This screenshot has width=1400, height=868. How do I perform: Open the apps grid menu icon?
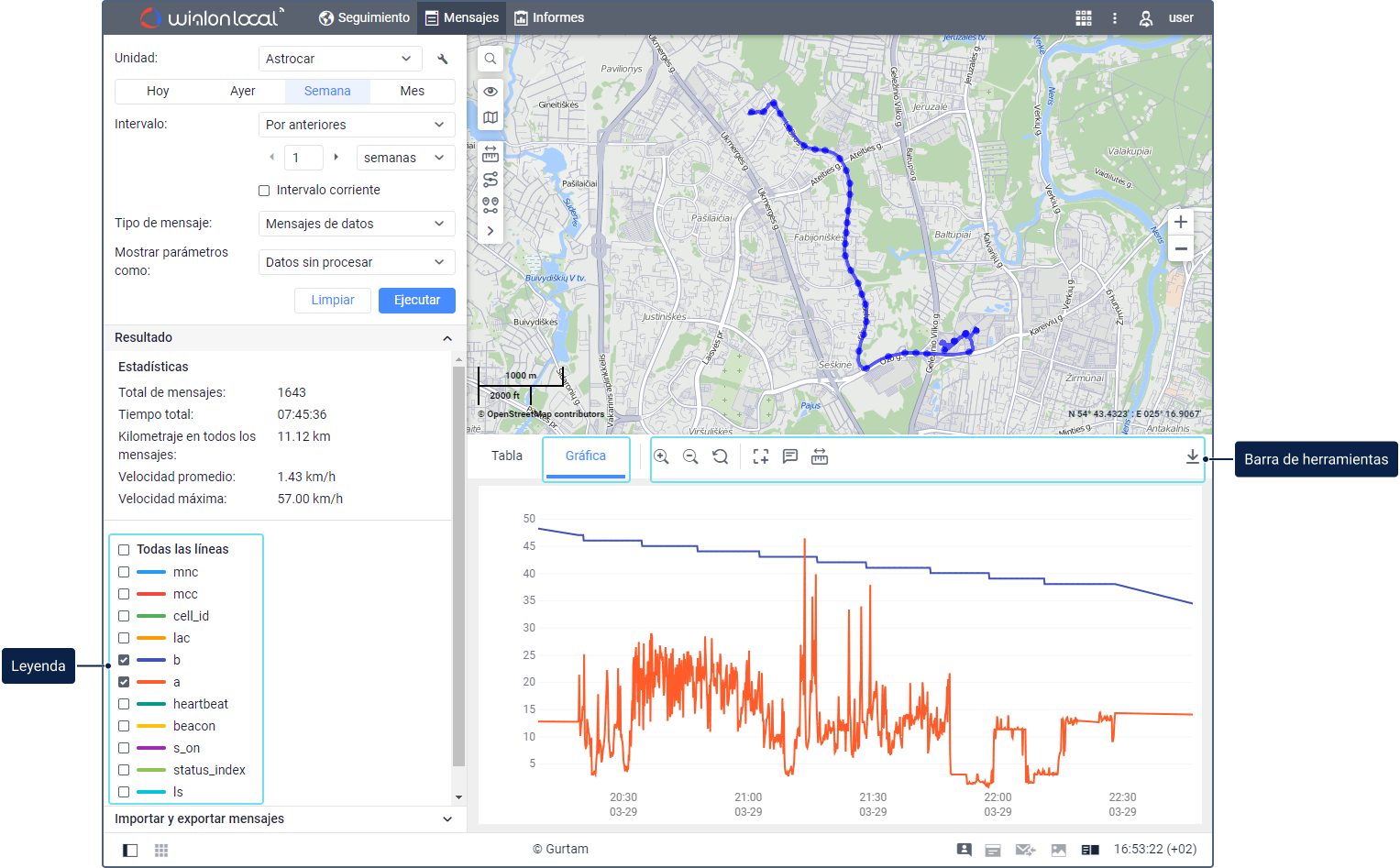pos(1084,18)
